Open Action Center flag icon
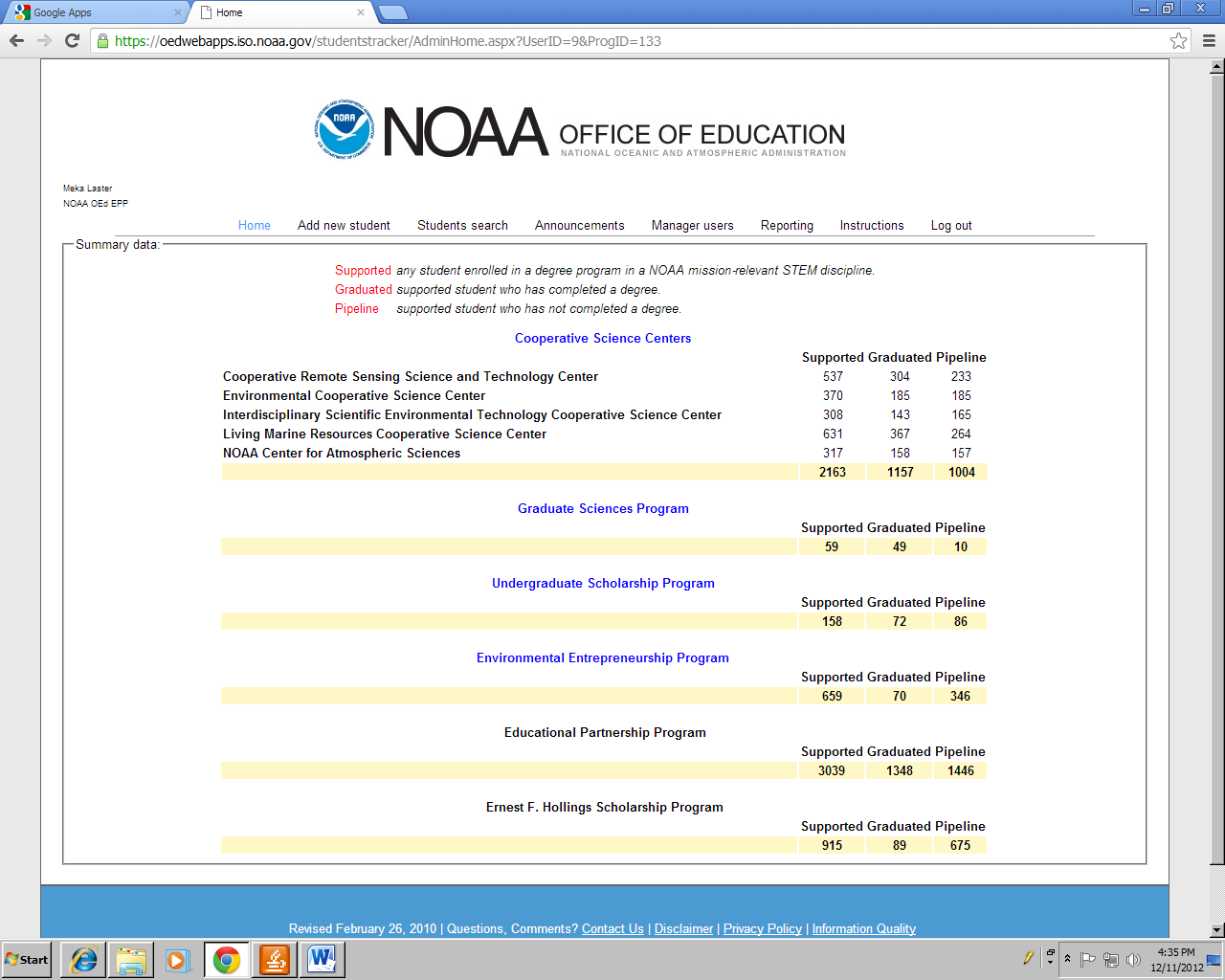The height and width of the screenshot is (980, 1225). pos(1088,960)
